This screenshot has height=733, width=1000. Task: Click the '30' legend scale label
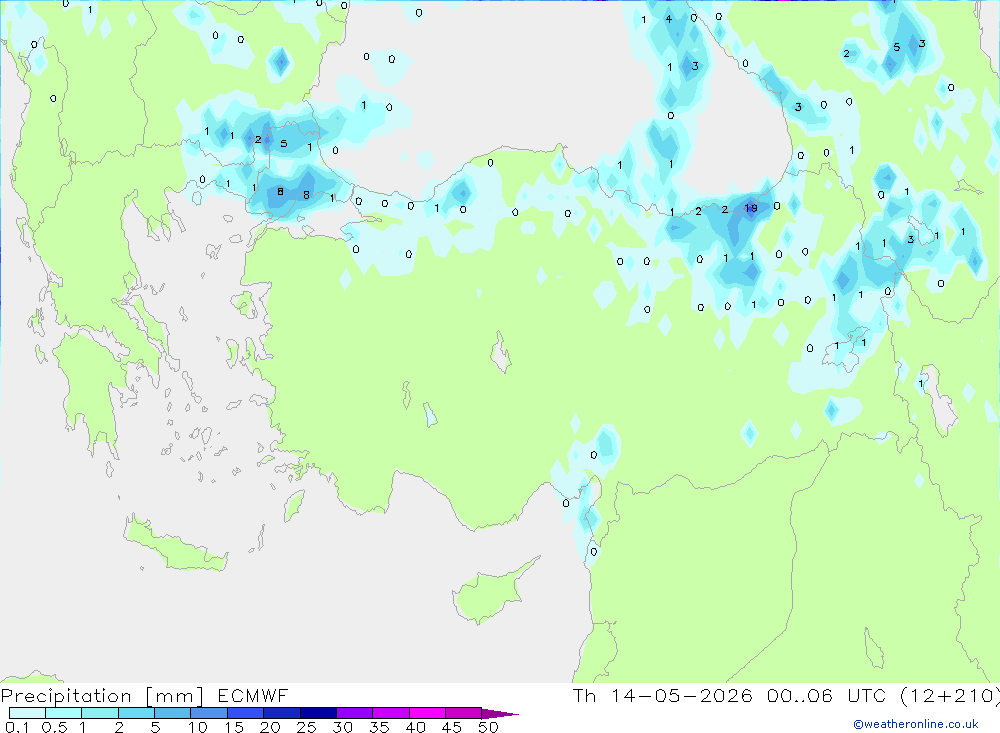click(x=342, y=727)
